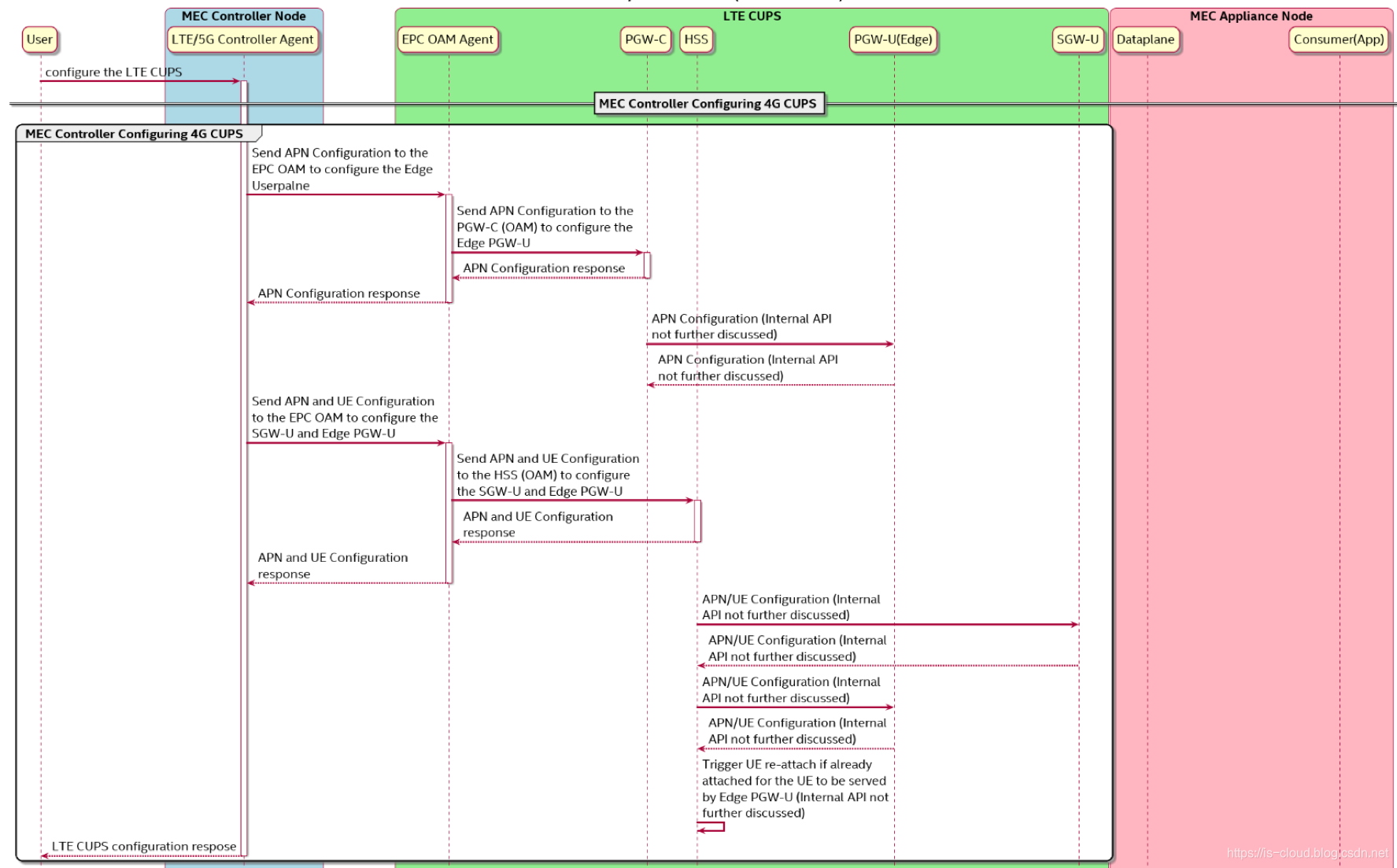
Task: Click 'Send APN Configuration to the EPC OAM' message
Action: 342,169
